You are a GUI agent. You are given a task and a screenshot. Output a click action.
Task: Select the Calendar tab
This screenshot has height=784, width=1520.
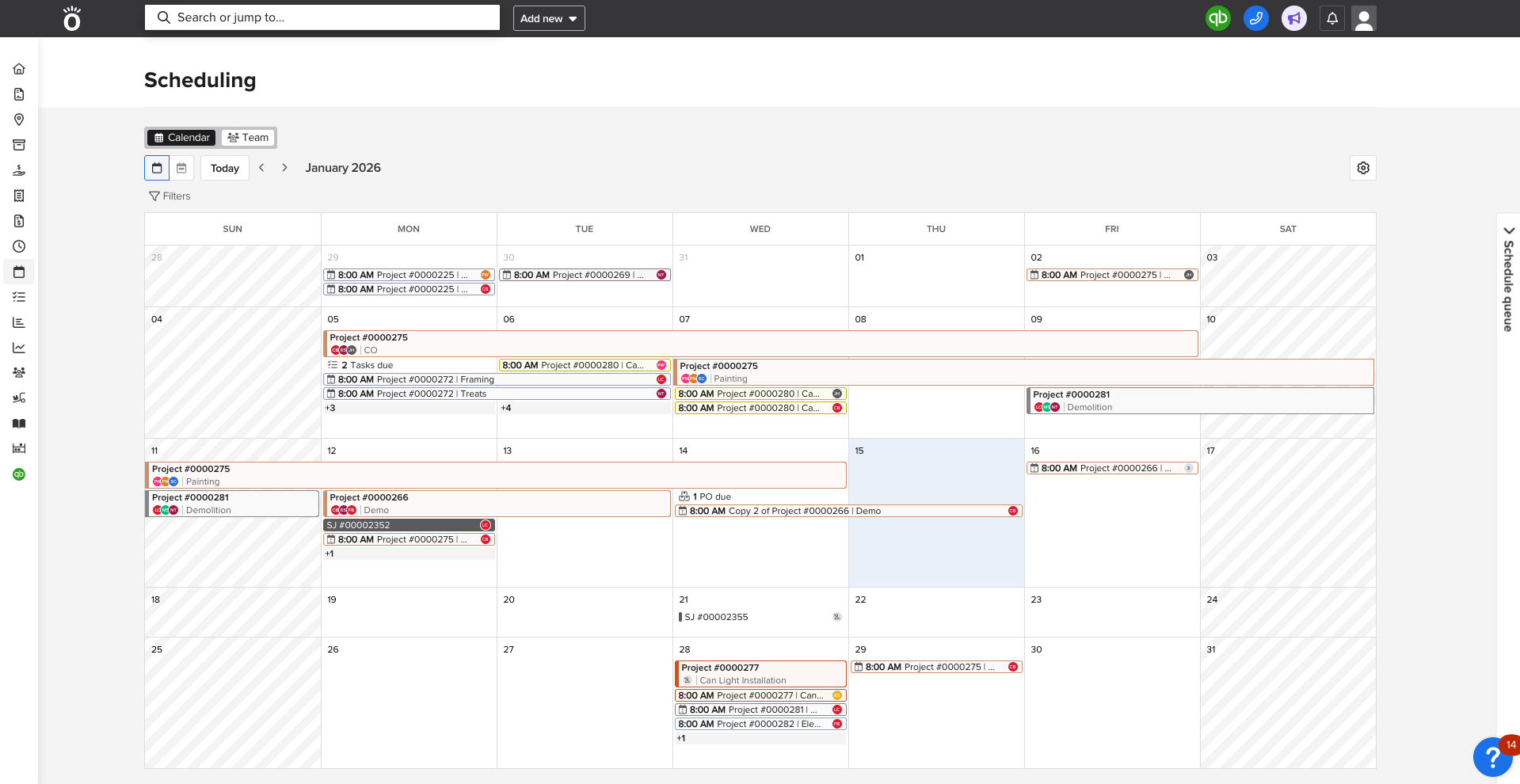pos(182,138)
